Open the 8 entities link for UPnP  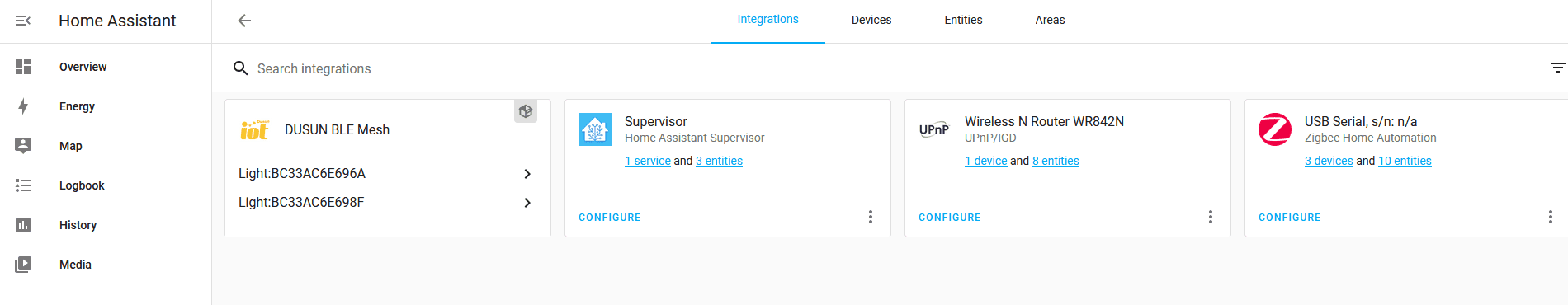coord(1056,161)
